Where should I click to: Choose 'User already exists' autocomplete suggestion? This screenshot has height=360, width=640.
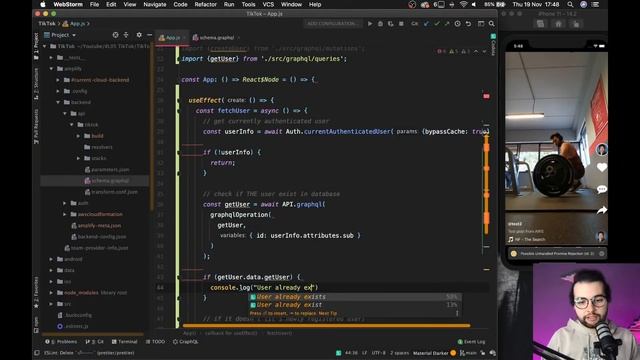coord(354,297)
